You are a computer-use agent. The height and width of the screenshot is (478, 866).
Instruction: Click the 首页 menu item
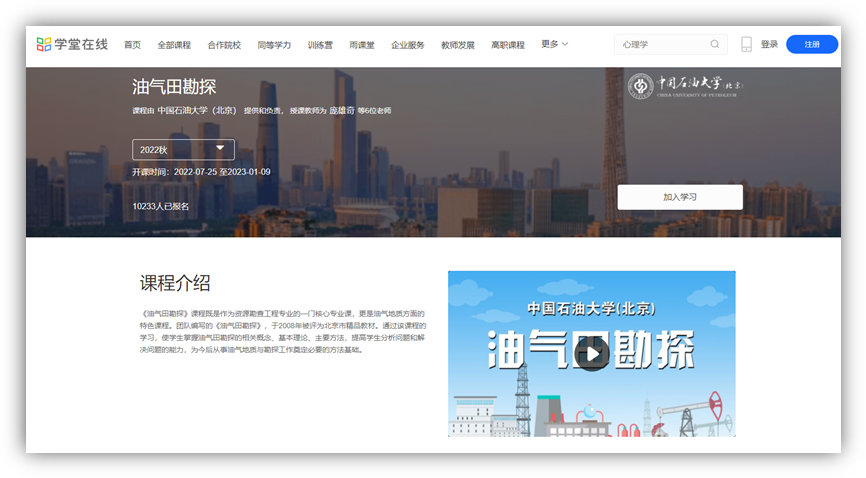click(x=132, y=45)
